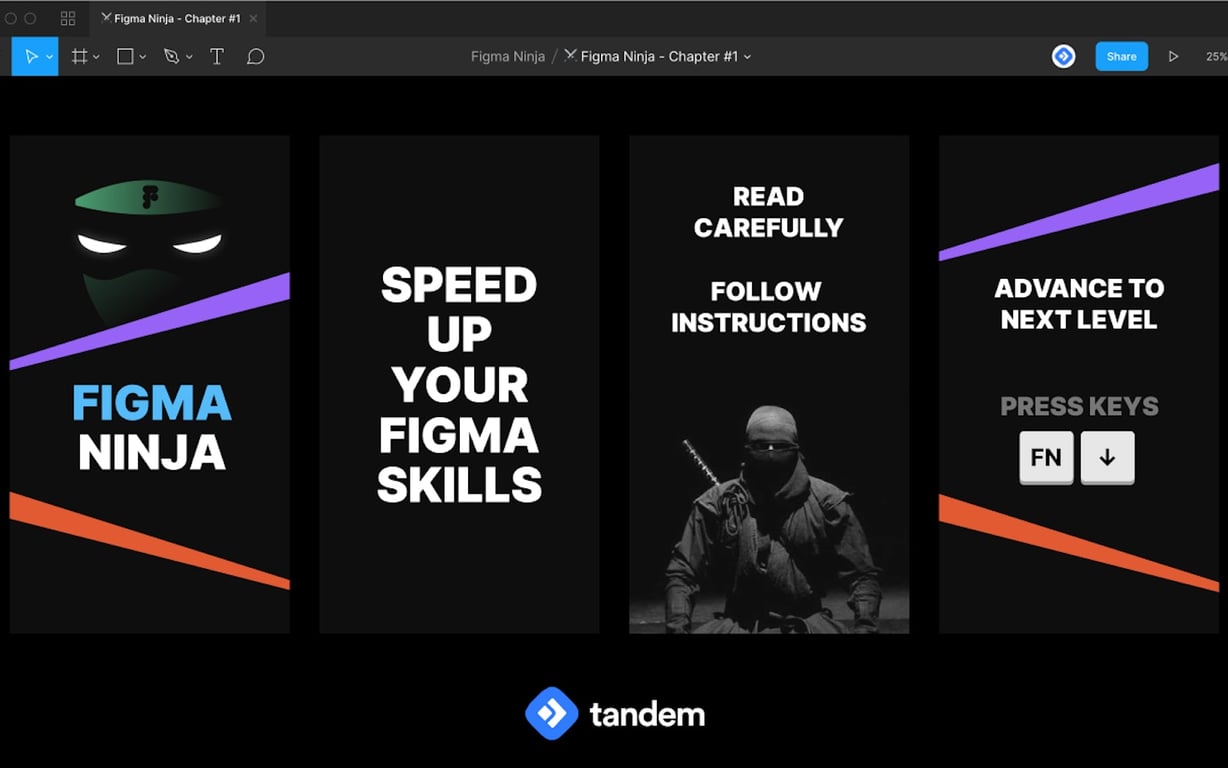Select orange stripe on first frame
1228x768 pixels.
click(150, 541)
